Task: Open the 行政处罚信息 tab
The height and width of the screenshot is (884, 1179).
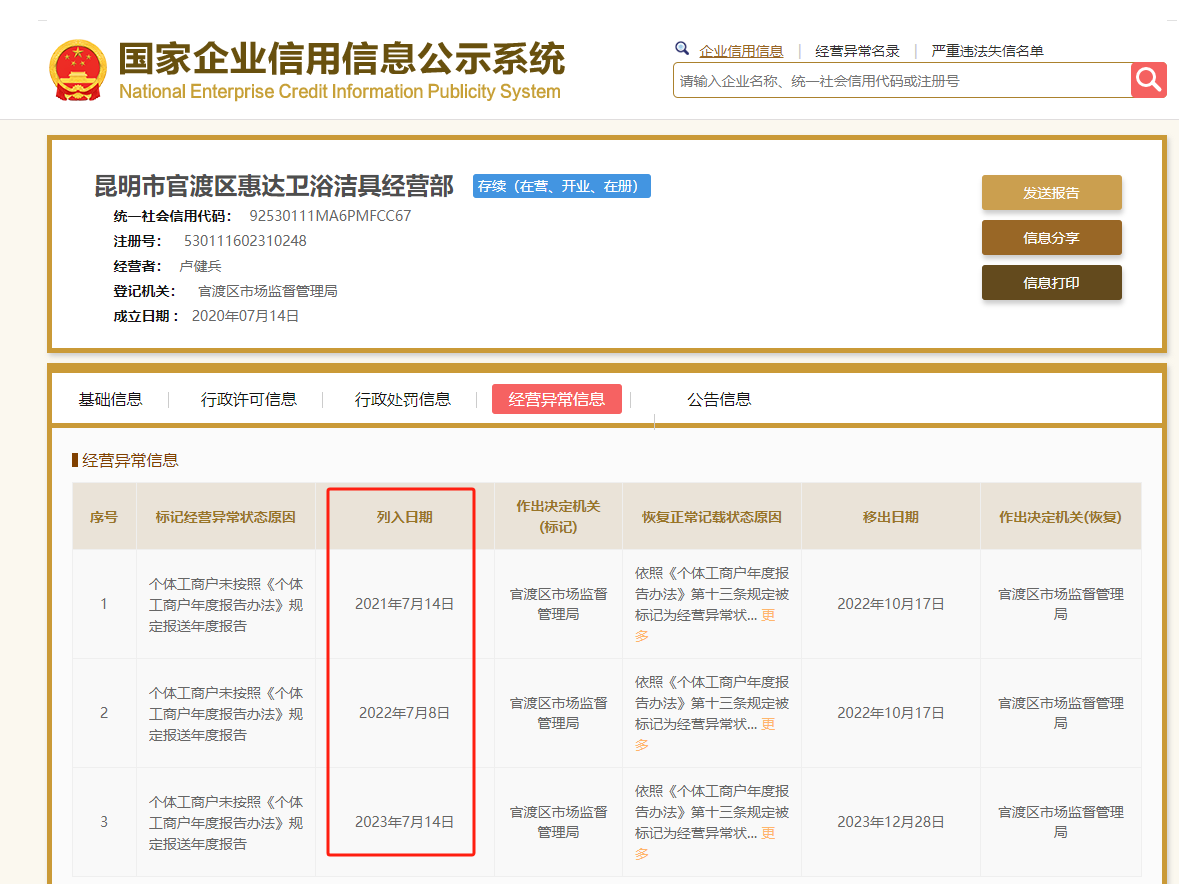Action: click(403, 399)
